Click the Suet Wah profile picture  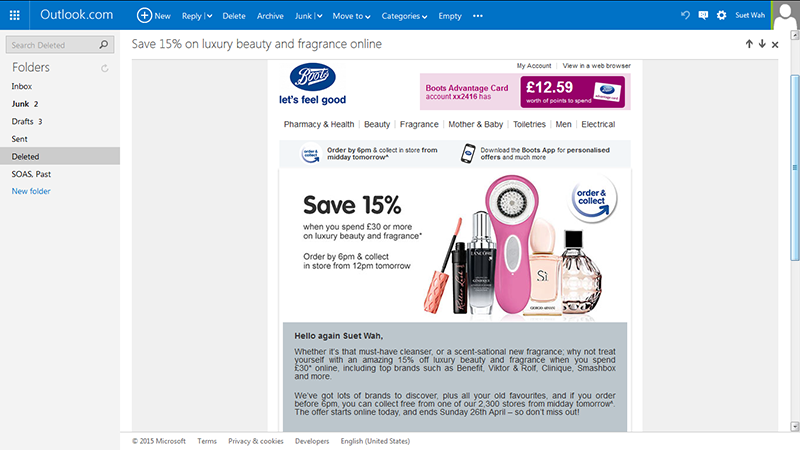(786, 15)
